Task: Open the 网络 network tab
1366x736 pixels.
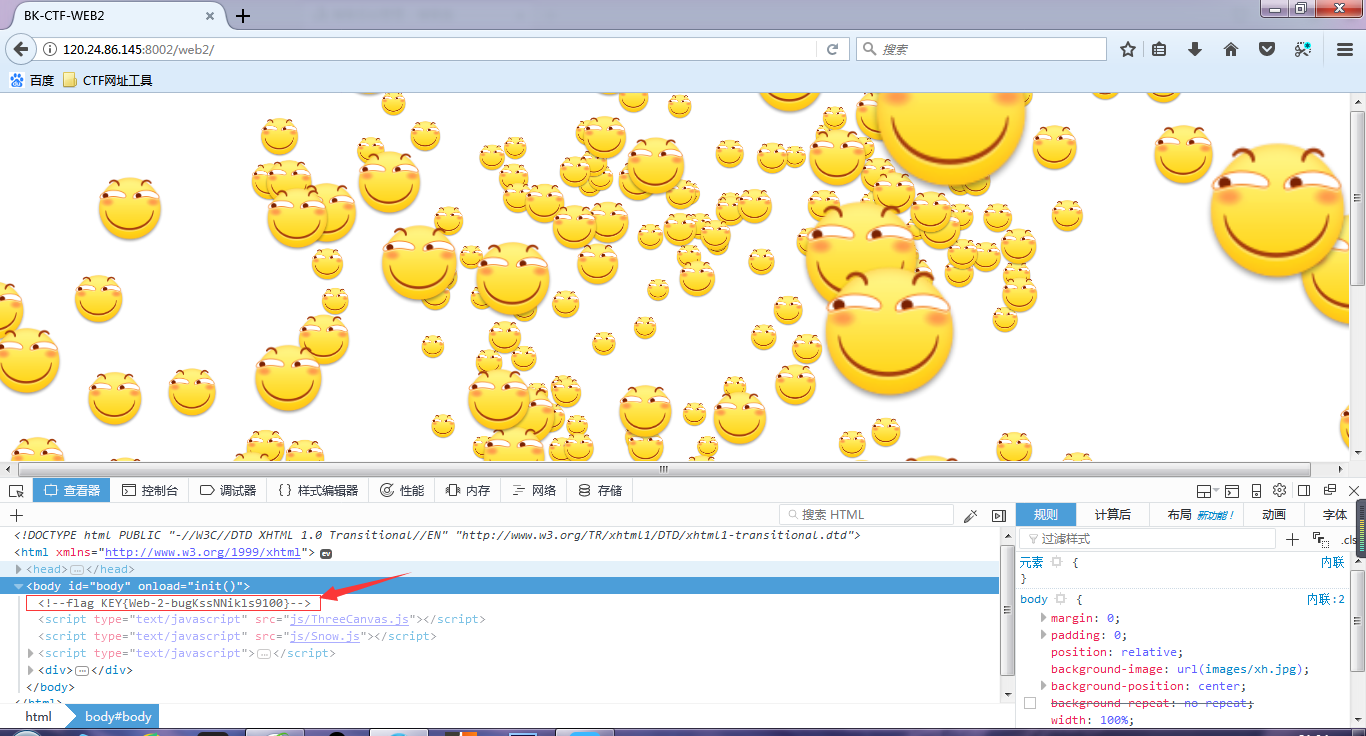Action: [534, 490]
